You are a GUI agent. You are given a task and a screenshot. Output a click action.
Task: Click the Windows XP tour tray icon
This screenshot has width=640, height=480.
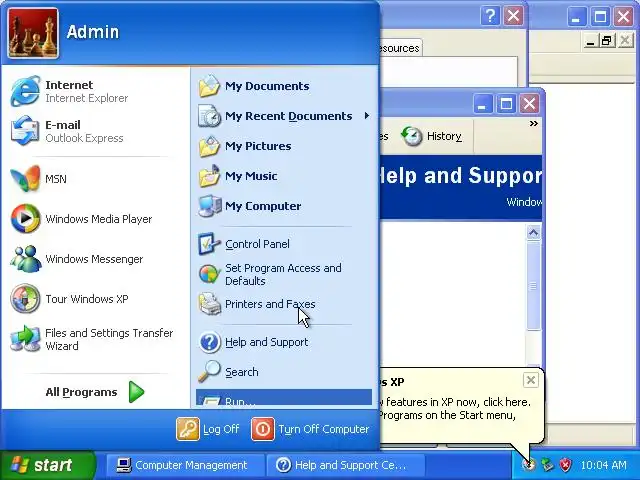529,465
